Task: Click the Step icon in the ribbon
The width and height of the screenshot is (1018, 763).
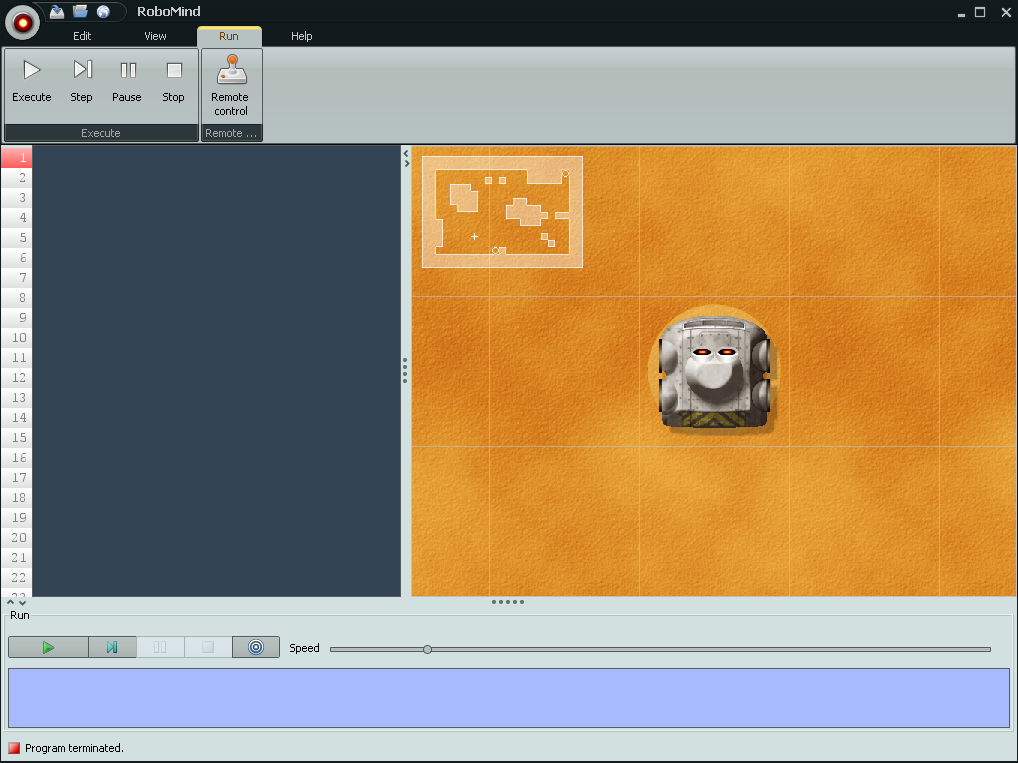Action: 82,69
